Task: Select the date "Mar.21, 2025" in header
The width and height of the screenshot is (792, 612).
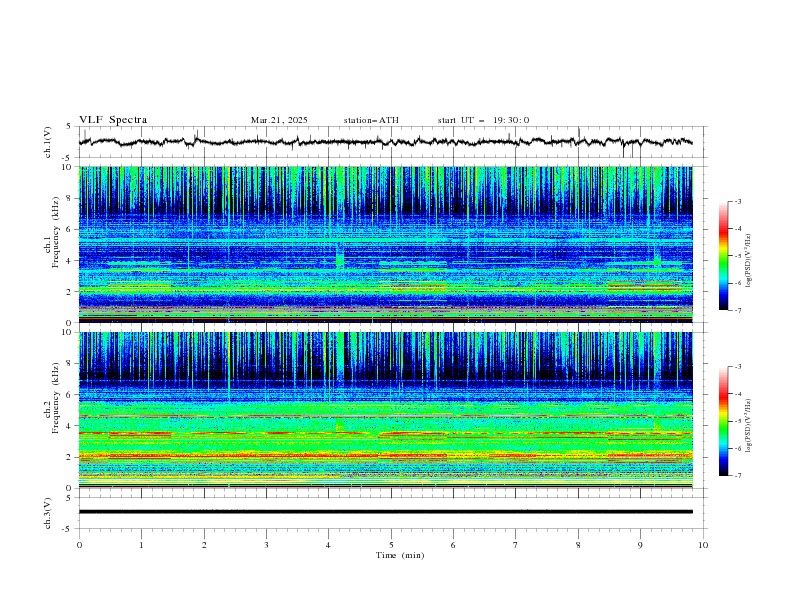Action: pyautogui.click(x=279, y=120)
